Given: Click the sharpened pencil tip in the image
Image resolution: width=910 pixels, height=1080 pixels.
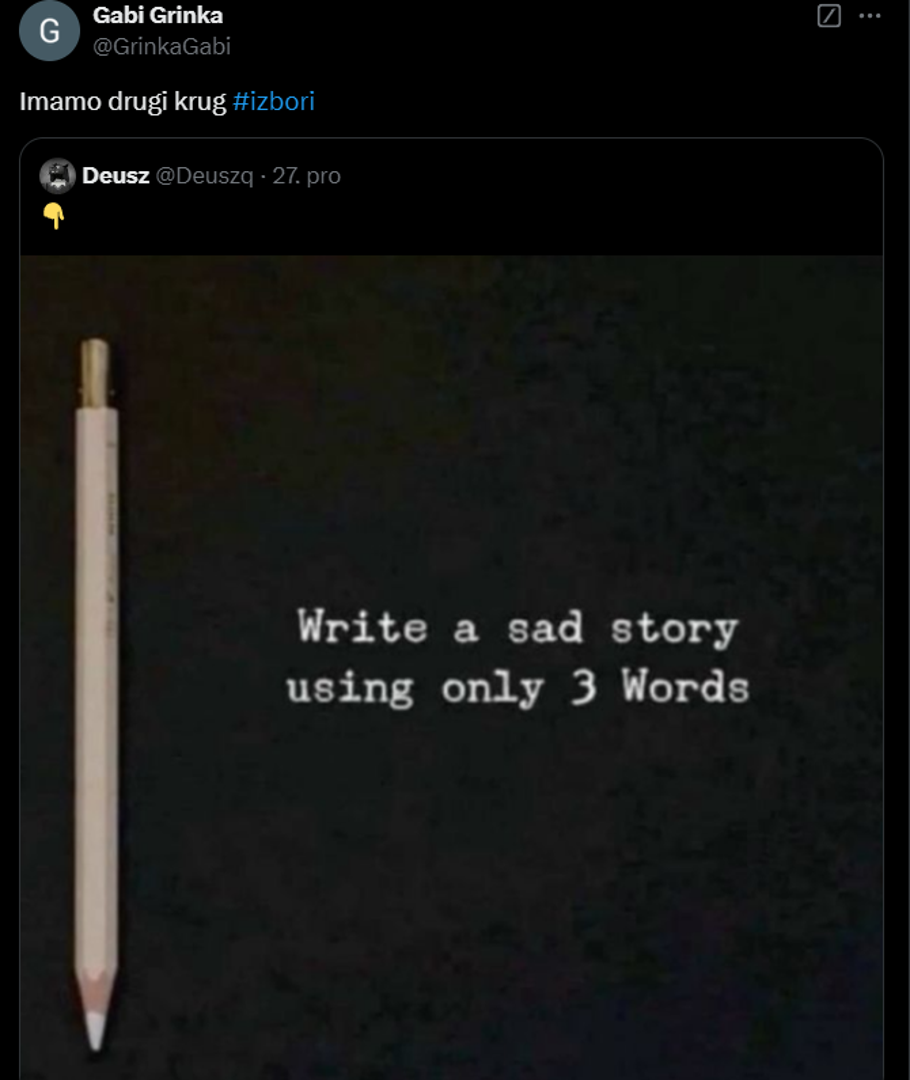Looking at the screenshot, I should (95, 1030).
